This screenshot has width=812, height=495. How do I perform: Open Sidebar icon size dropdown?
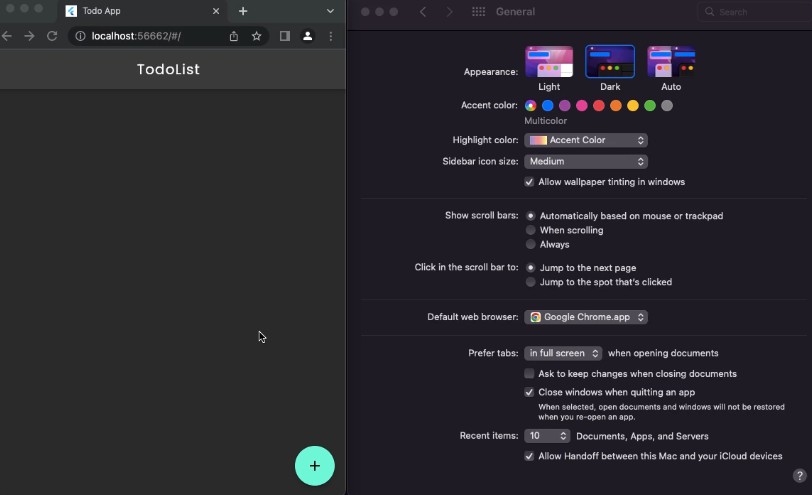[586, 162]
